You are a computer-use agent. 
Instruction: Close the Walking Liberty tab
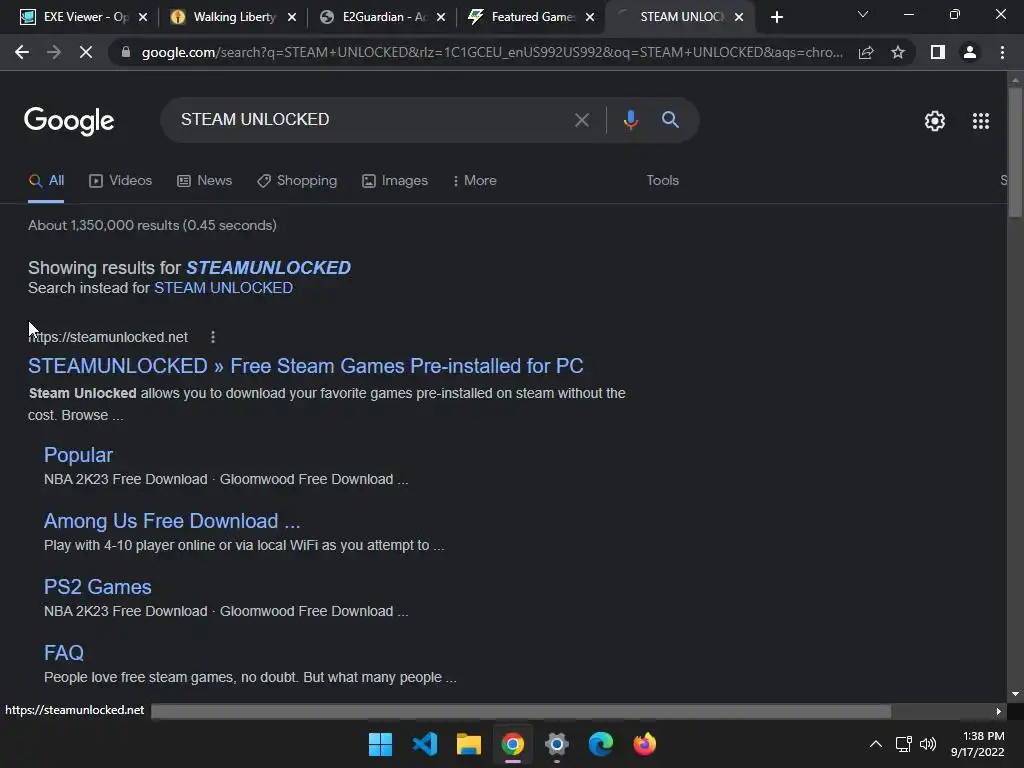point(292,17)
